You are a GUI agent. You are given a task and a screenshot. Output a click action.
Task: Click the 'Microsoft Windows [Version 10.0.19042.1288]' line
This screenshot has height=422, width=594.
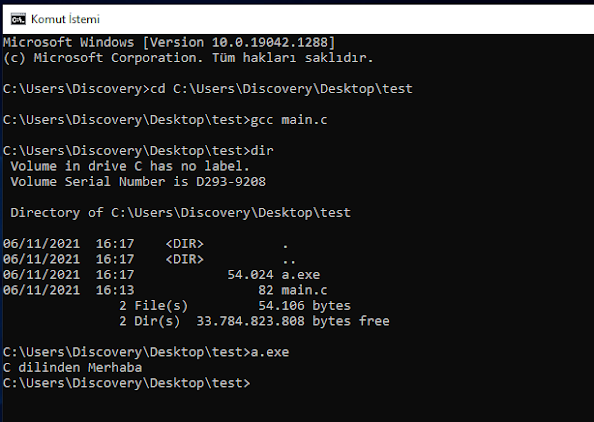pyautogui.click(x=169, y=42)
